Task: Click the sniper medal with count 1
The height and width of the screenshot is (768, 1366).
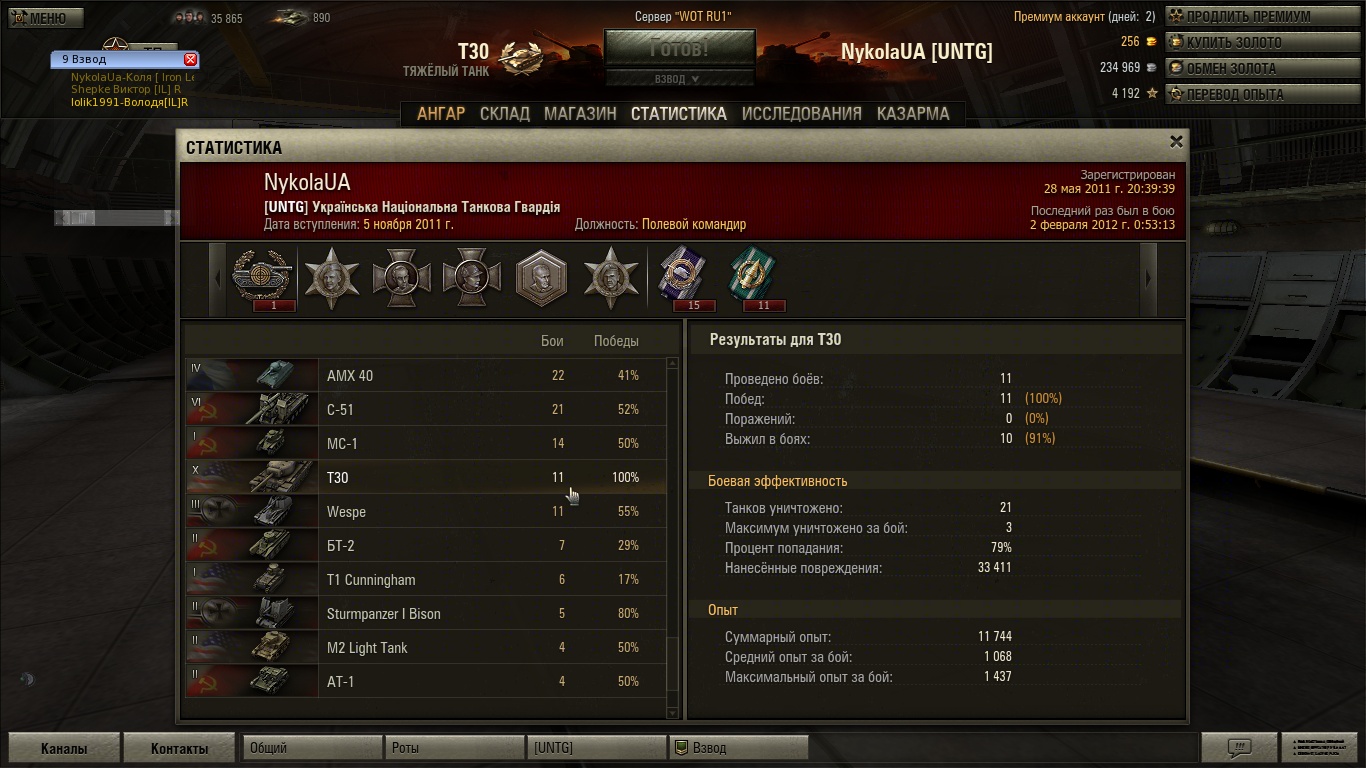Action: [x=263, y=276]
